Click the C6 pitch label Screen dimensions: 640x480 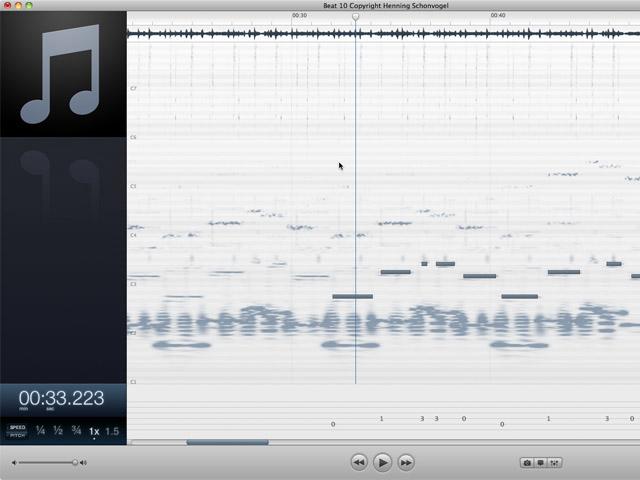[133, 137]
